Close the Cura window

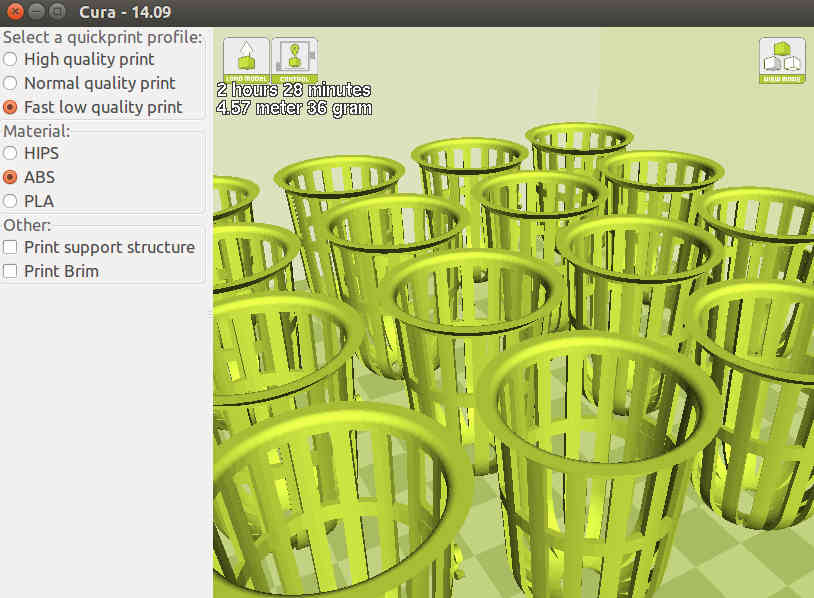[16, 11]
